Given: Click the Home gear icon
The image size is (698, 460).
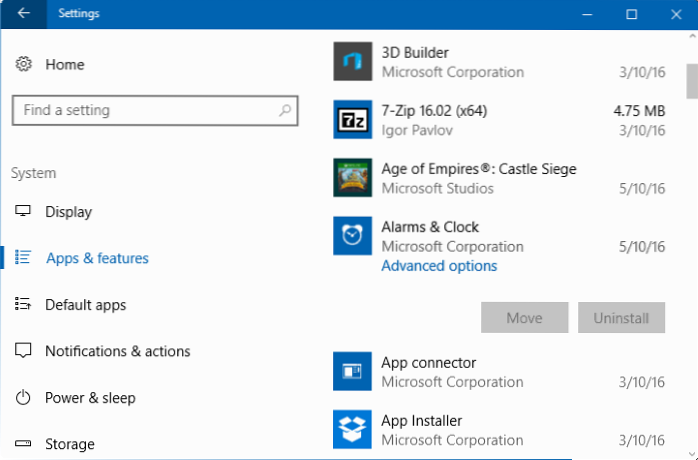Looking at the screenshot, I should coord(24,64).
